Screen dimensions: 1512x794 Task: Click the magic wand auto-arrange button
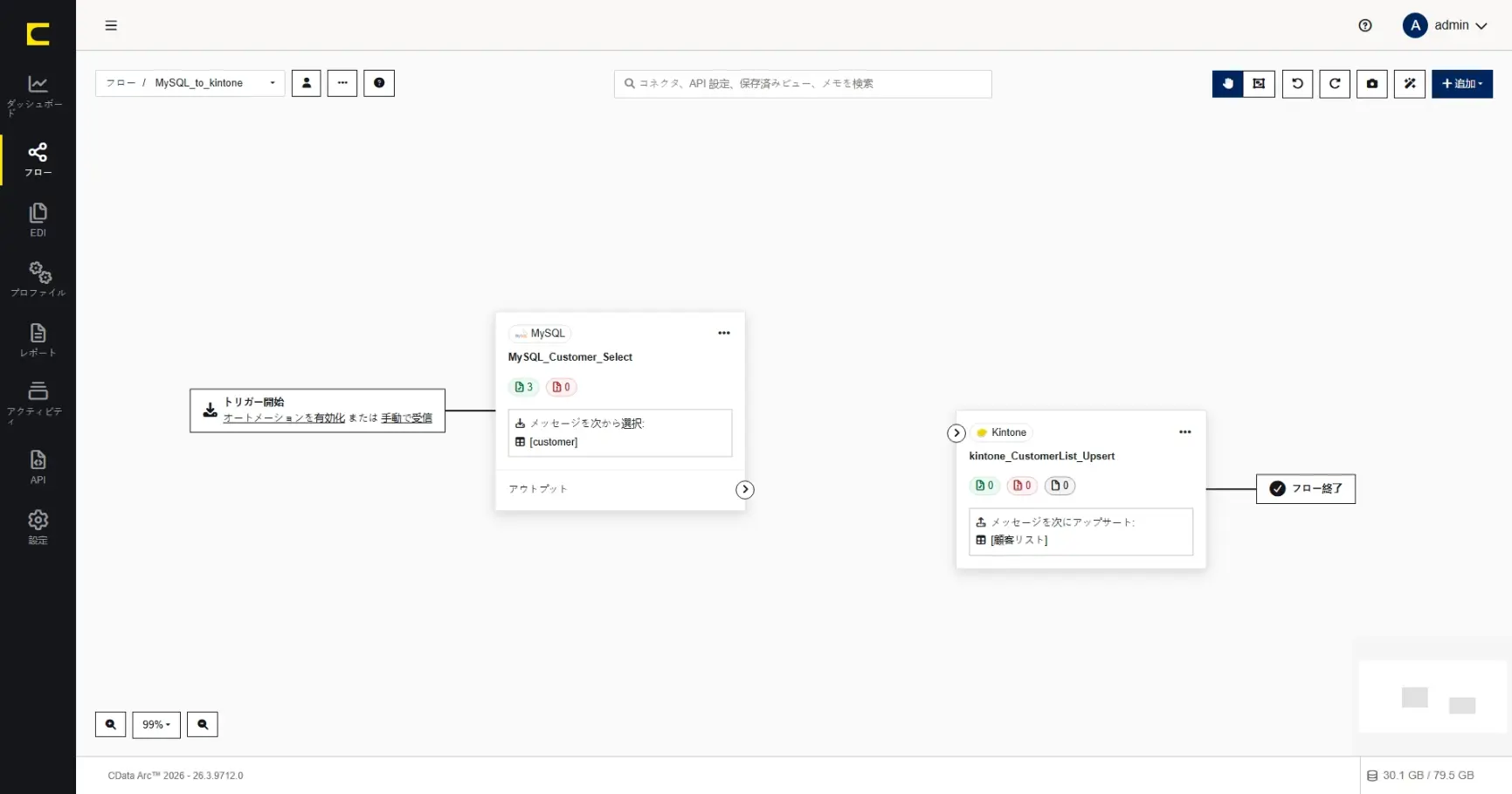(x=1410, y=84)
